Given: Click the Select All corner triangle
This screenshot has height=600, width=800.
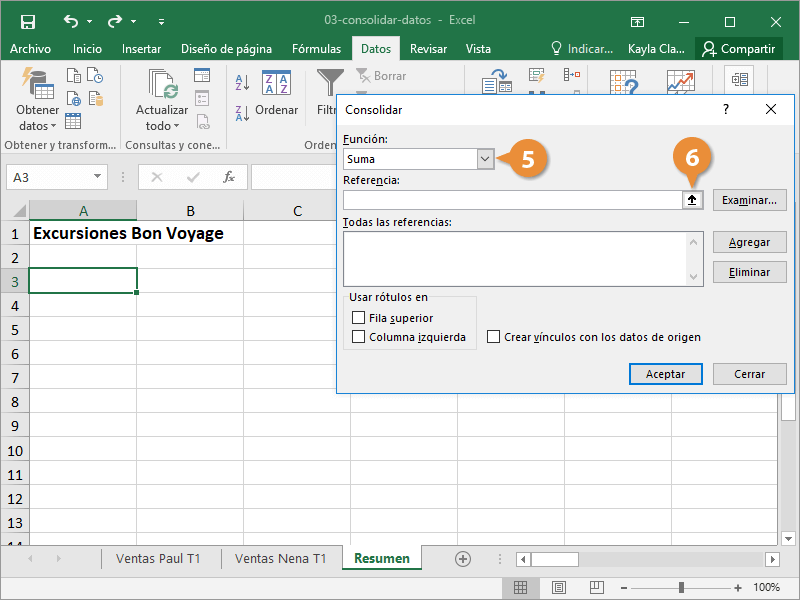Looking at the screenshot, I should tap(19, 210).
